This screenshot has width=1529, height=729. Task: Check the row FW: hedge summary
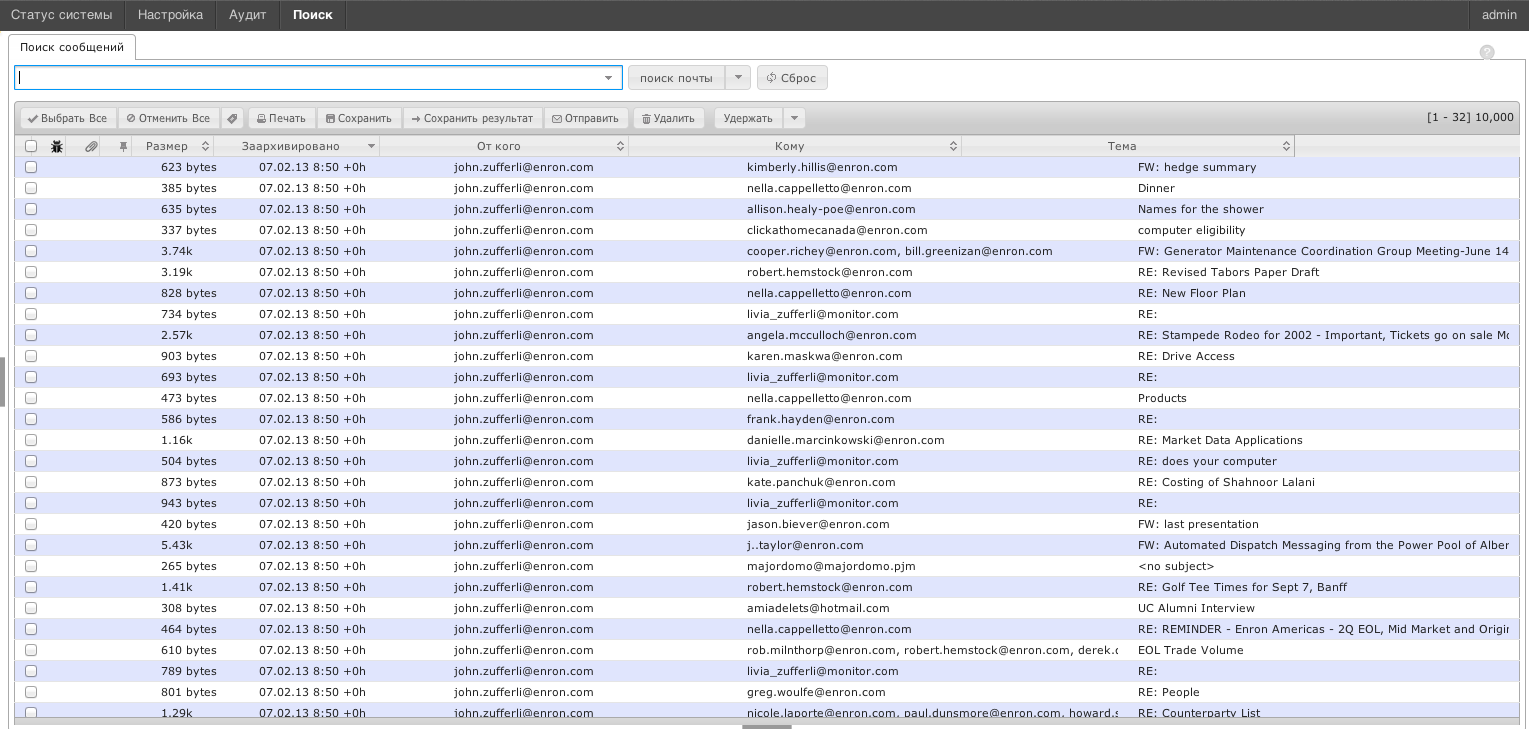(x=31, y=167)
